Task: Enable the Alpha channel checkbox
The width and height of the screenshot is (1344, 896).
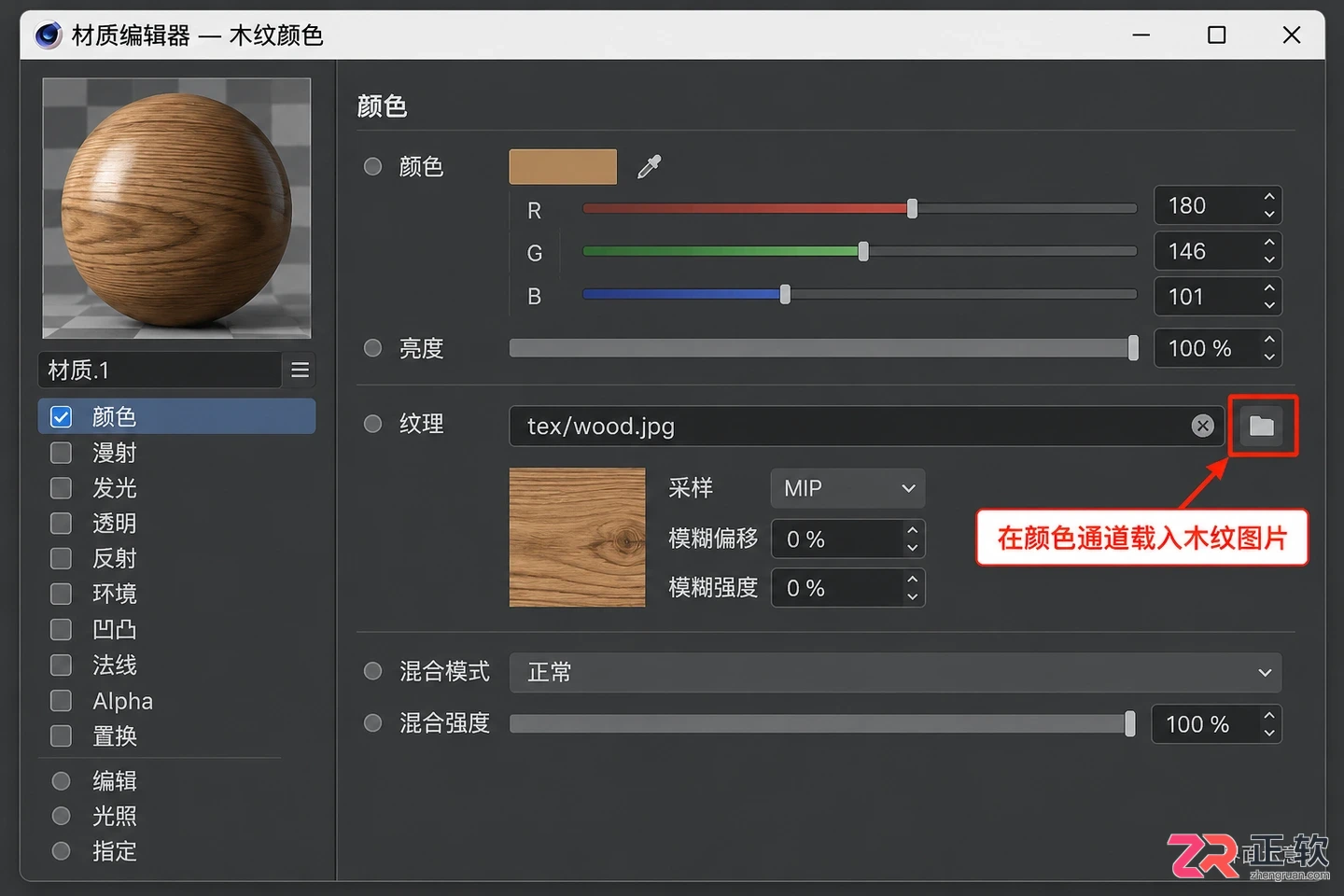Action: [x=61, y=700]
